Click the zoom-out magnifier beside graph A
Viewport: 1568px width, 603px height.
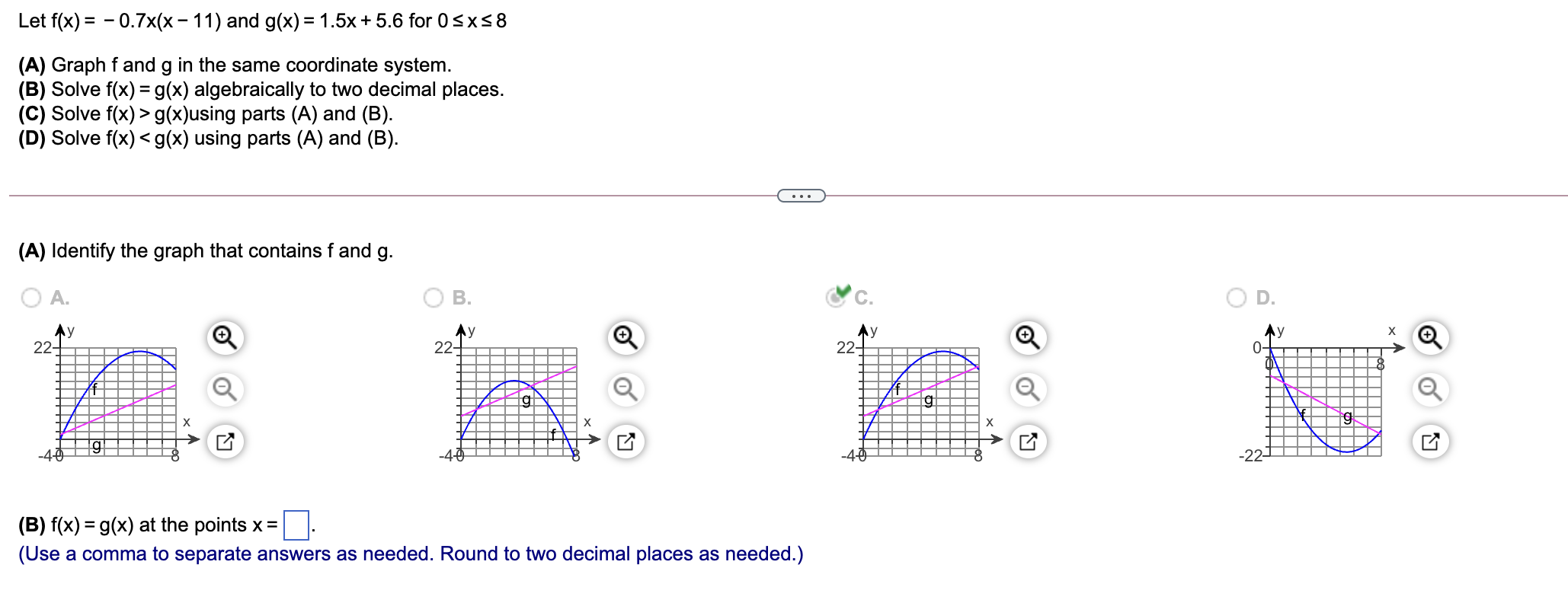(223, 388)
